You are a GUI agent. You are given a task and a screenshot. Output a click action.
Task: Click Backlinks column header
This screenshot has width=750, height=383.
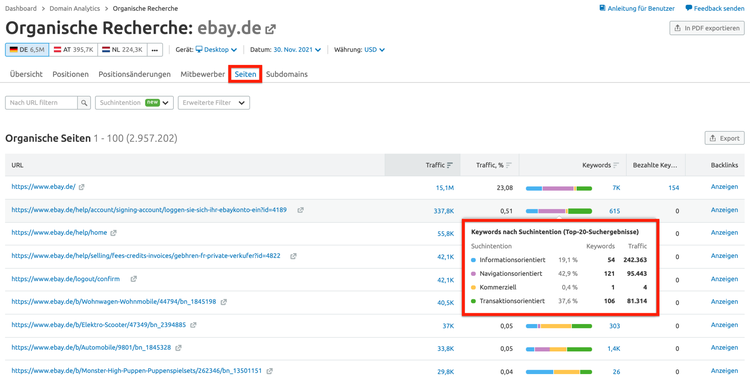point(724,165)
